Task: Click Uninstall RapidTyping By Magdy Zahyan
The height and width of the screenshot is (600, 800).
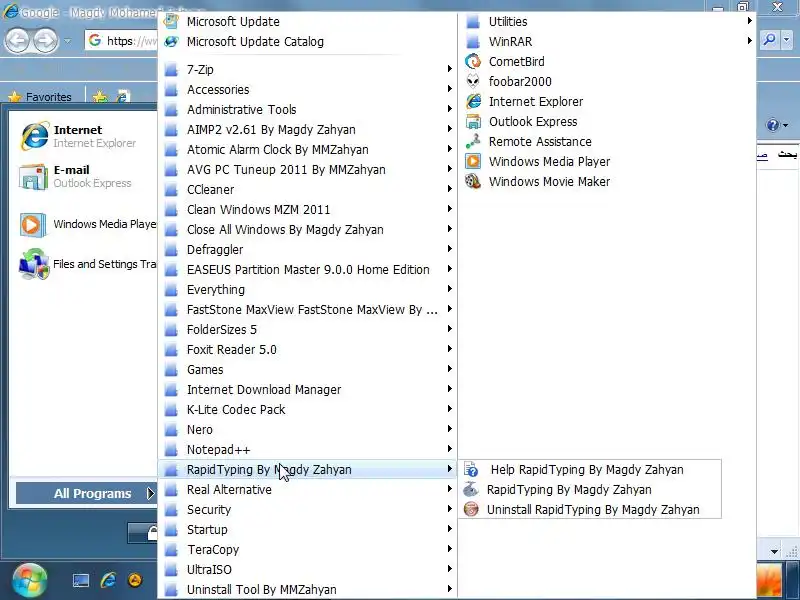Action: point(590,509)
